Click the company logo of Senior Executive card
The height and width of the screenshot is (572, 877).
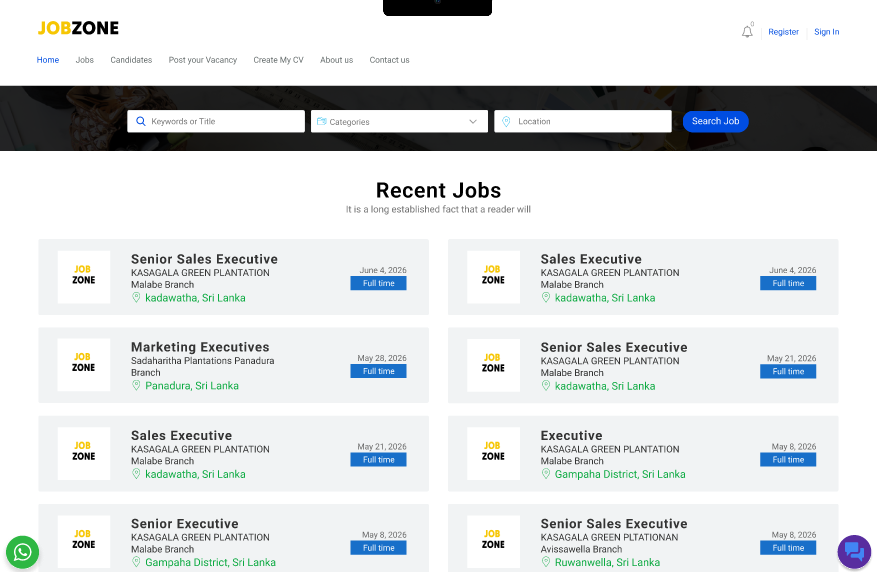pyautogui.click(x=84, y=541)
